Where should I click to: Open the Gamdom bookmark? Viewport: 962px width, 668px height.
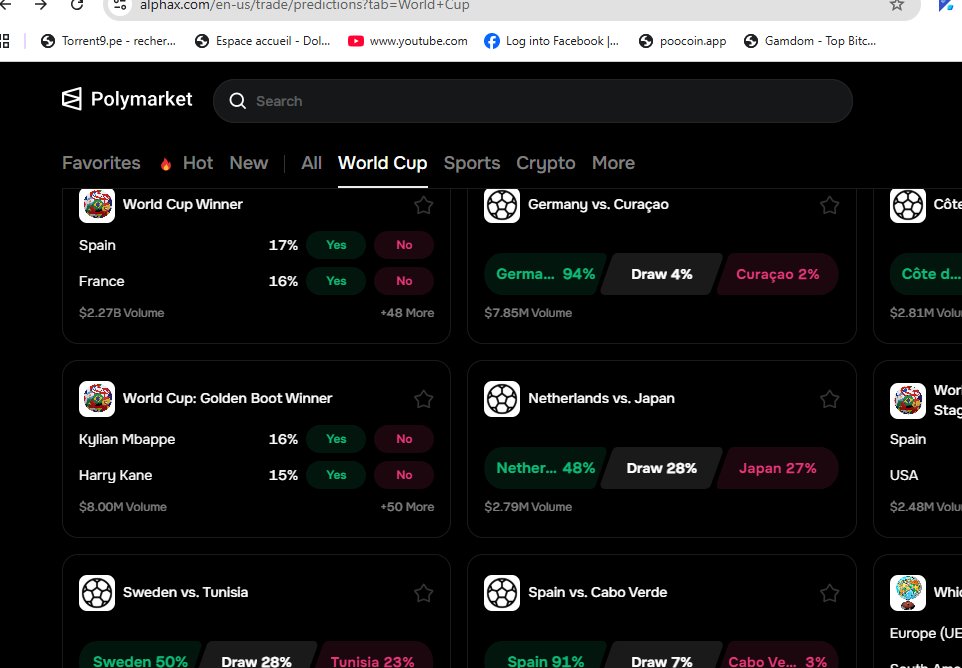coord(810,41)
